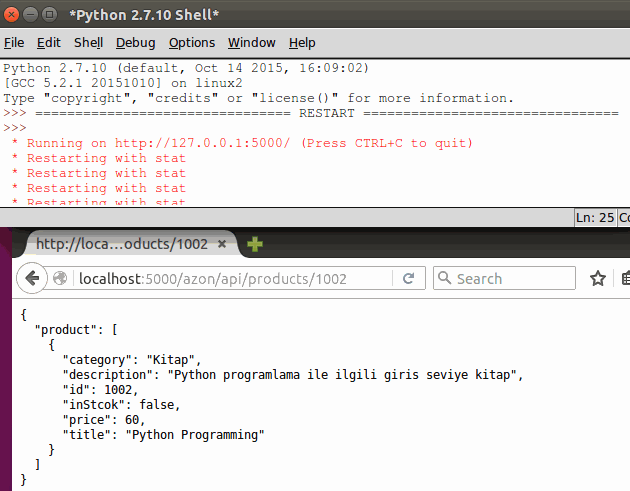Open a new tab with green plus

click(255, 244)
